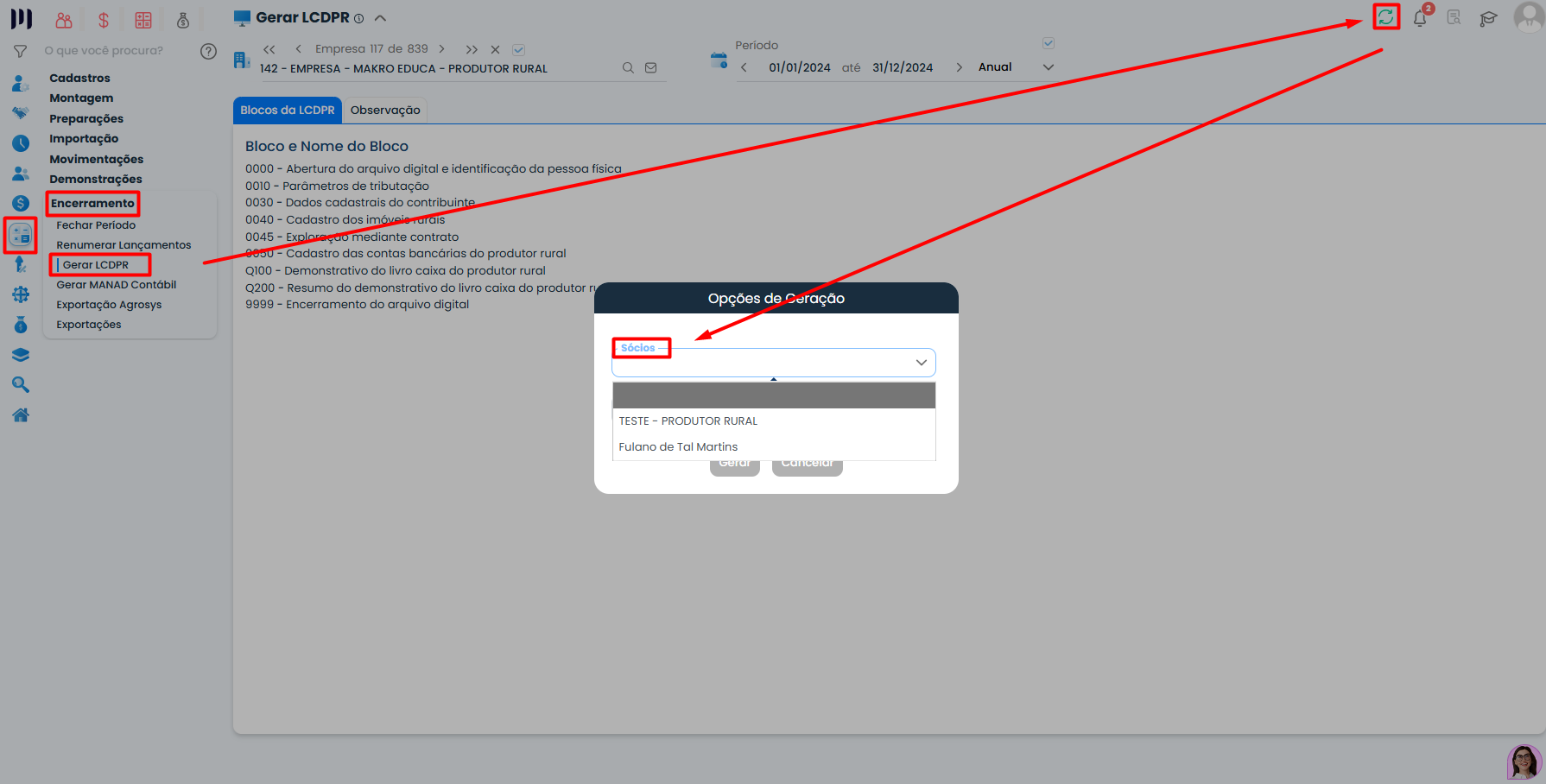Viewport: 1546px width, 784px height.
Task: Open Gerar MANAD Contábil submenu item
Action: pyautogui.click(x=117, y=285)
